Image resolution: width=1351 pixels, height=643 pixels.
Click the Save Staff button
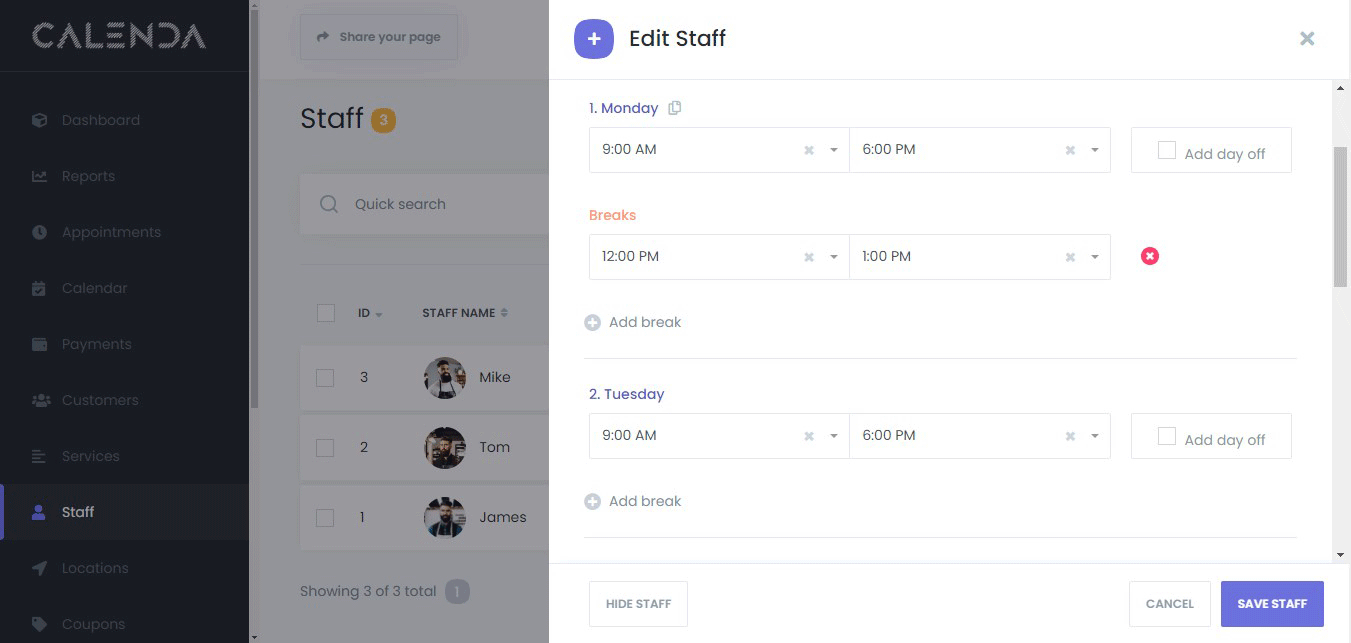(1272, 604)
